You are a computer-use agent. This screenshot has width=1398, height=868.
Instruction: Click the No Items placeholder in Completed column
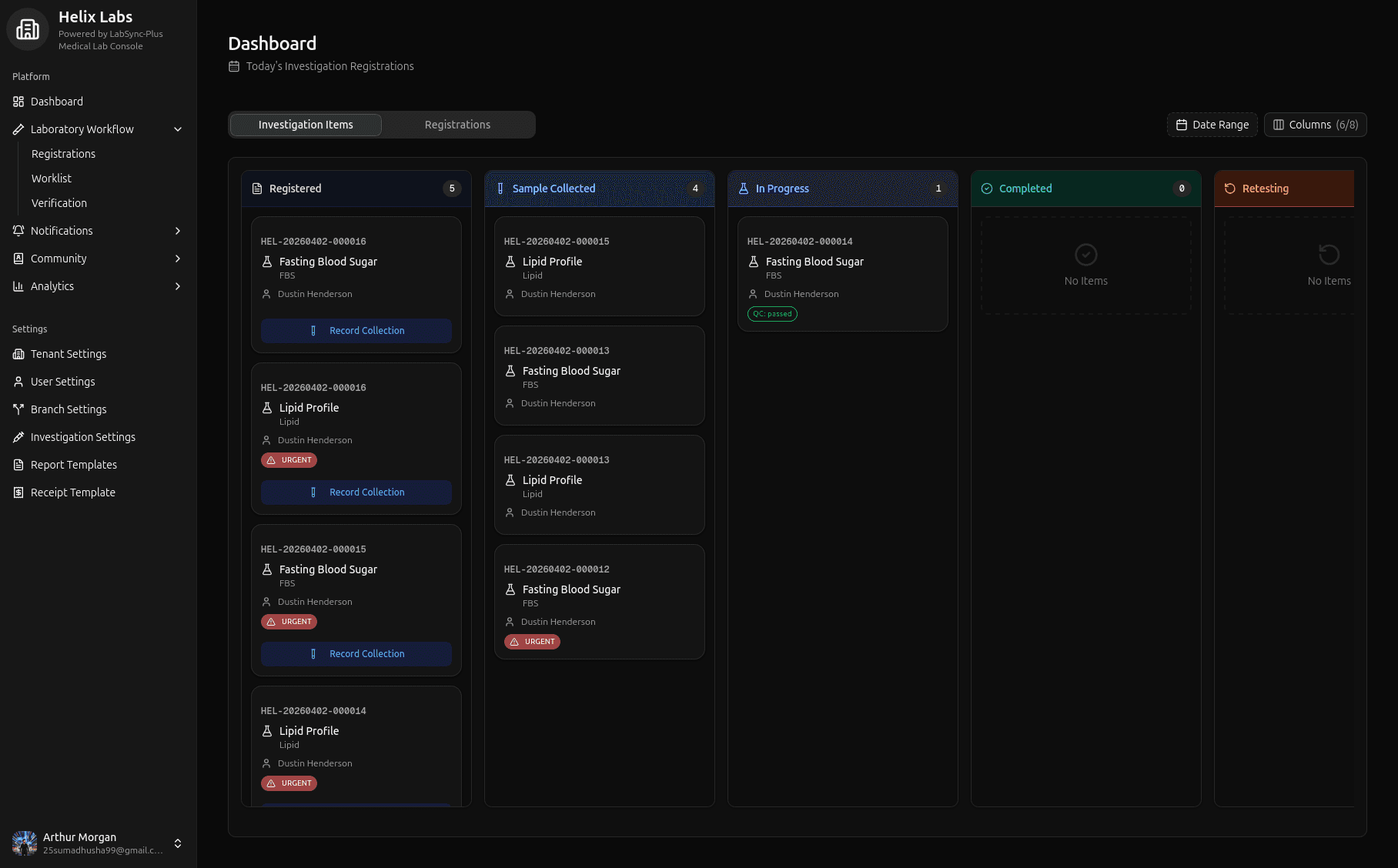(1086, 265)
